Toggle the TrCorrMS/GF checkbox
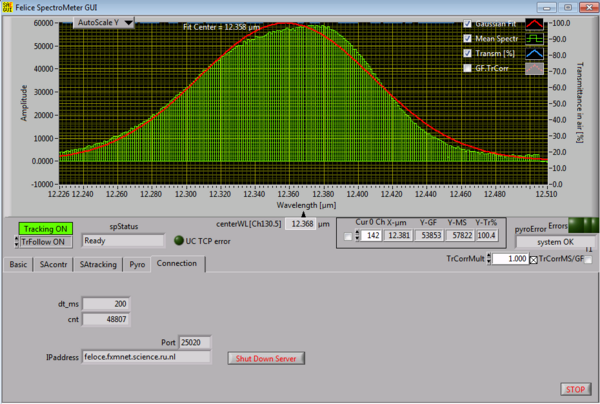Image resolution: width=600 pixels, height=404 pixels. tap(533, 259)
